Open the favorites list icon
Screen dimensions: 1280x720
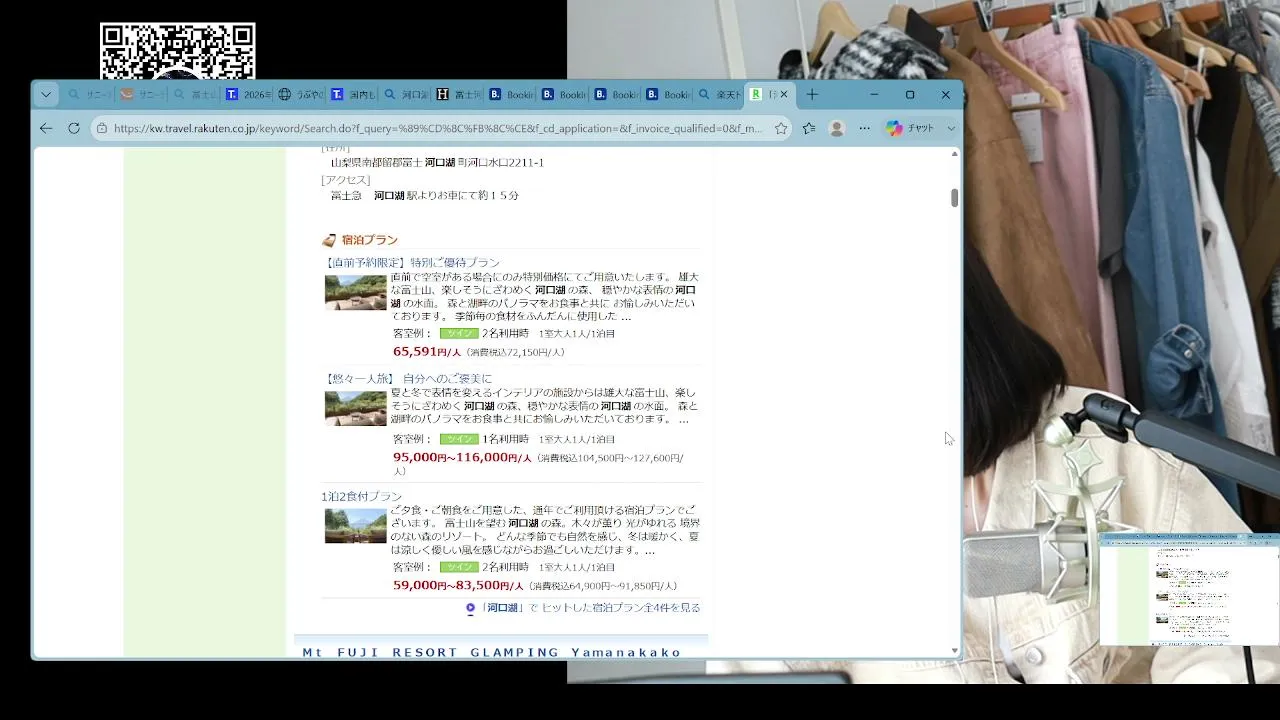point(809,128)
